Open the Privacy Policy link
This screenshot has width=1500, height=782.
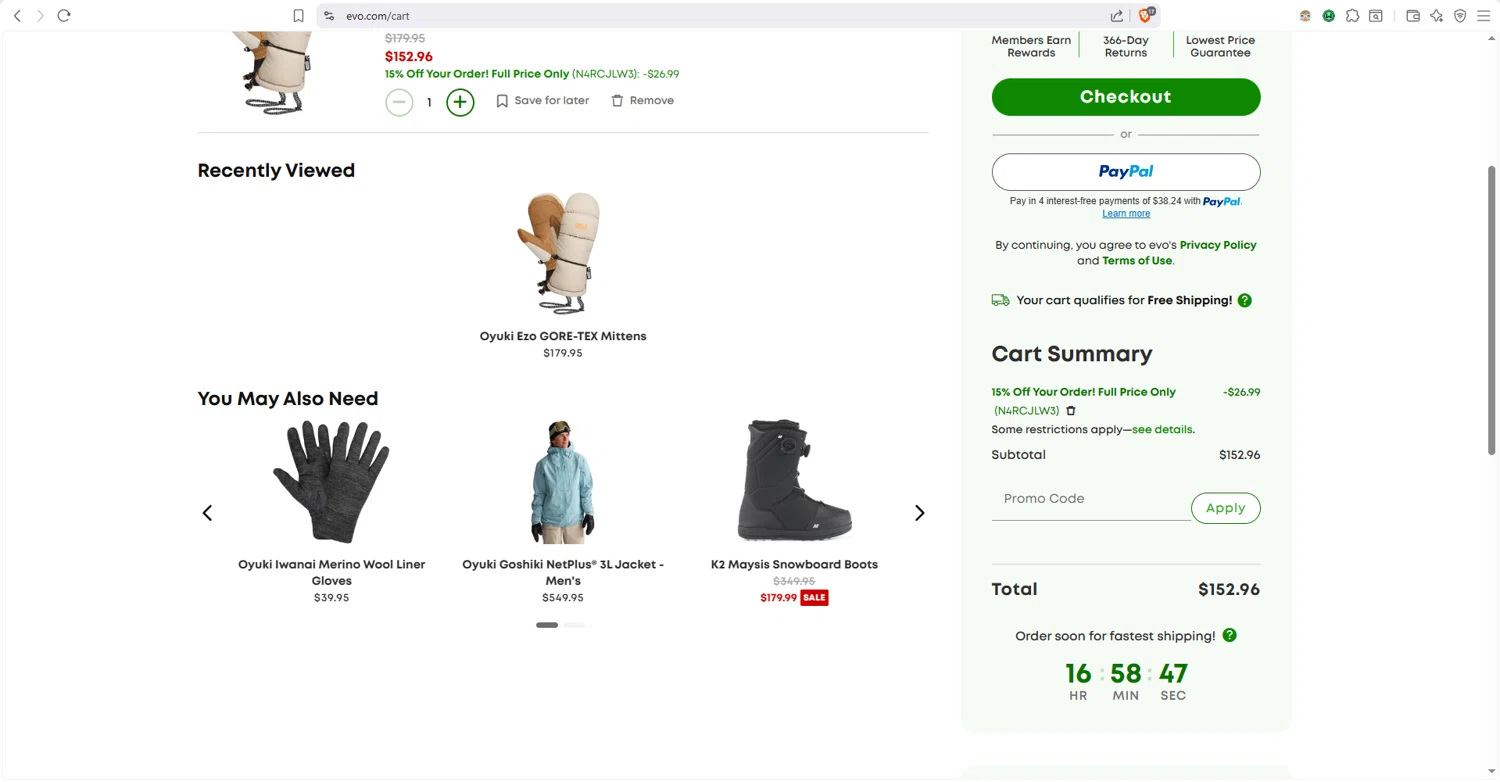tap(1217, 245)
